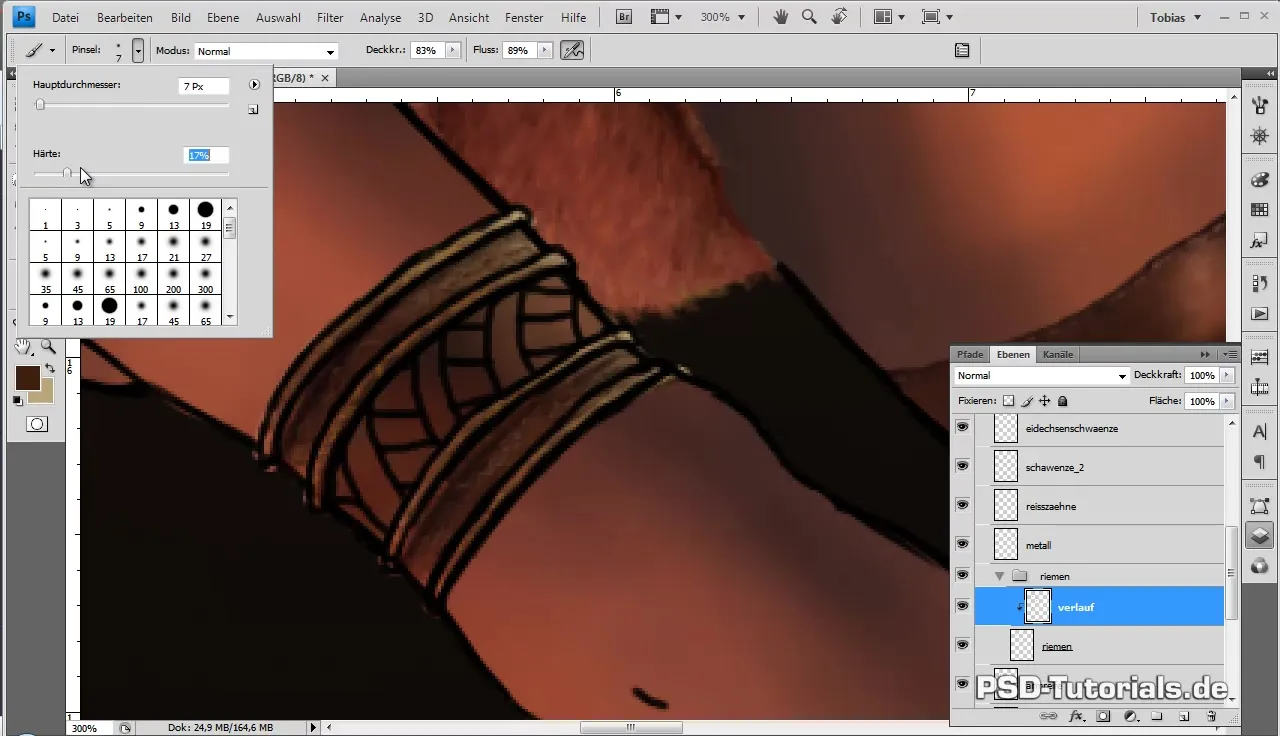Open the layer blend mode Normal dropdown
Viewport: 1280px width, 736px height.
tap(1041, 376)
